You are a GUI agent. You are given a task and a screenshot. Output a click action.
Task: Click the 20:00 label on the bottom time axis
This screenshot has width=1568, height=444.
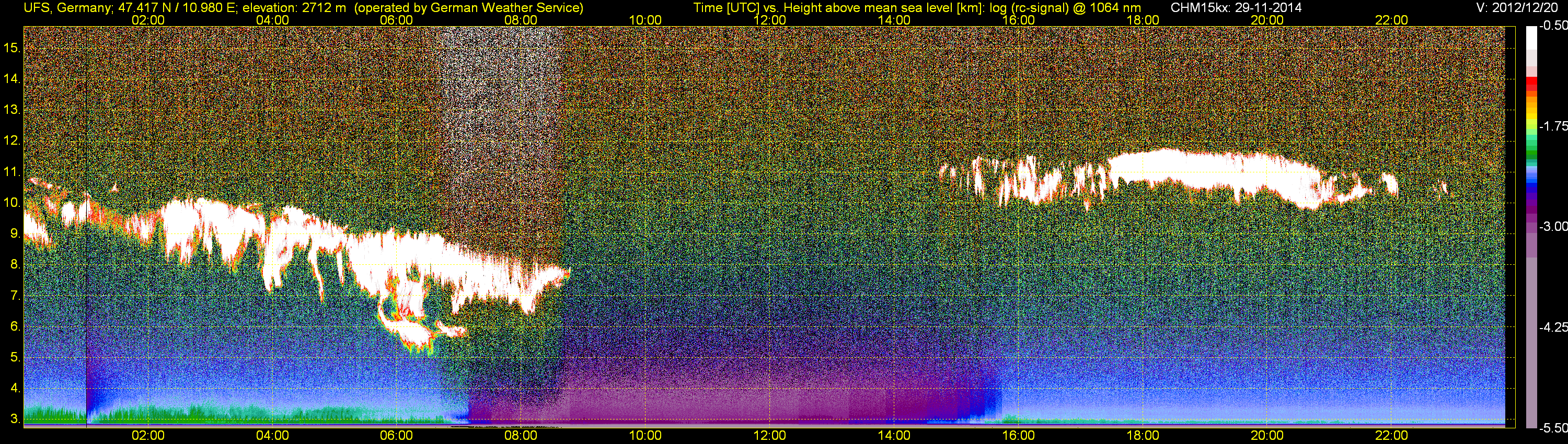pyautogui.click(x=1267, y=436)
